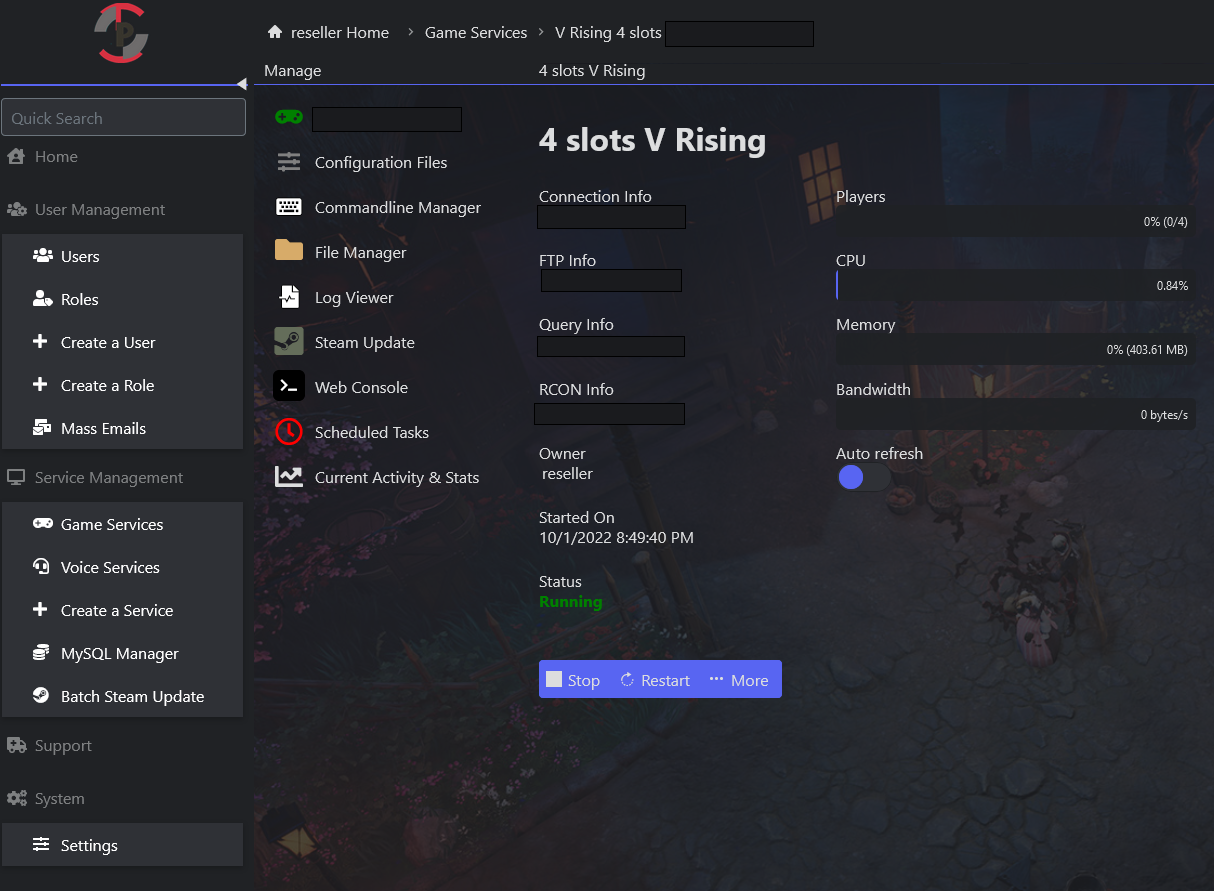Collapse the Service Management section

pos(109,478)
